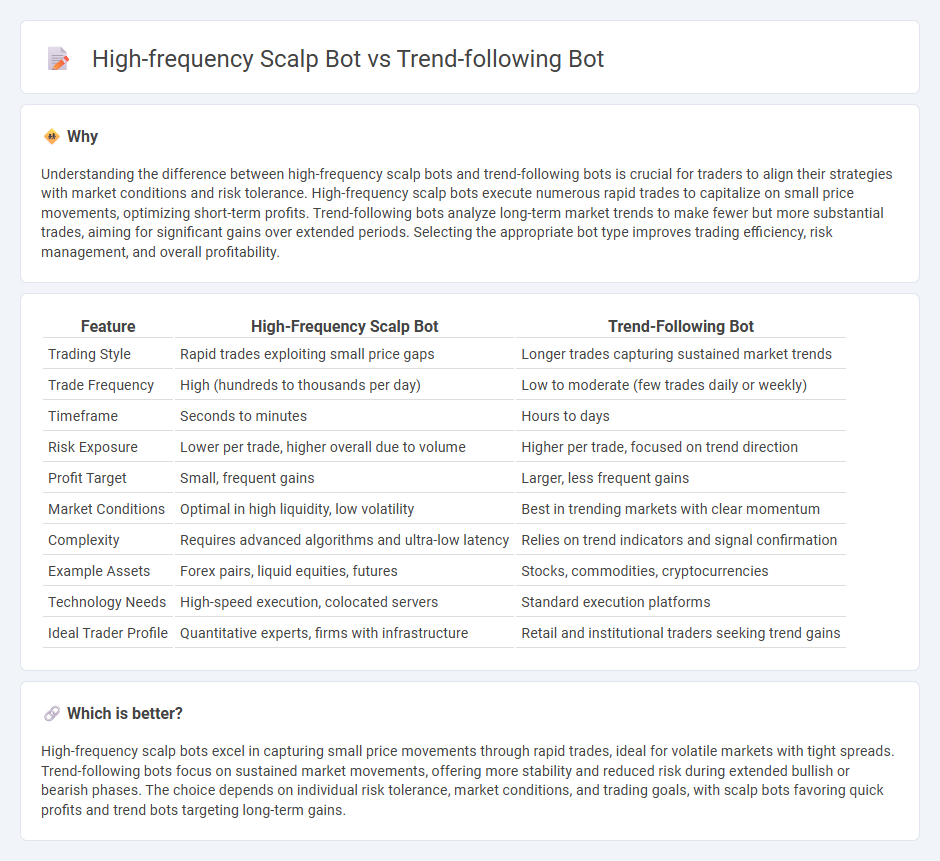Click the chain link icon beside Which is better?
This screenshot has width=940, height=861.
[52, 714]
